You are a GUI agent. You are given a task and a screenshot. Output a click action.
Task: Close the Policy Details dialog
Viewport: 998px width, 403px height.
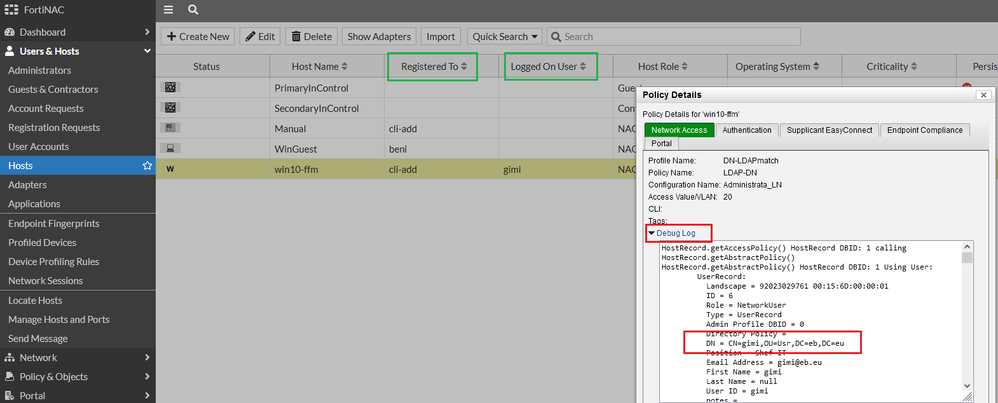(x=981, y=95)
